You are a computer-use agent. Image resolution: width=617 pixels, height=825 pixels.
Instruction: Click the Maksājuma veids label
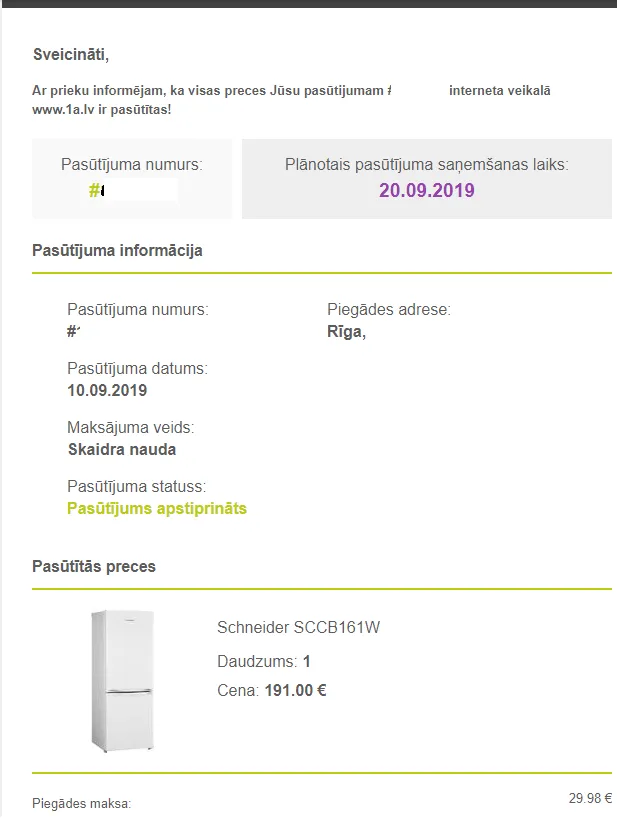point(130,427)
